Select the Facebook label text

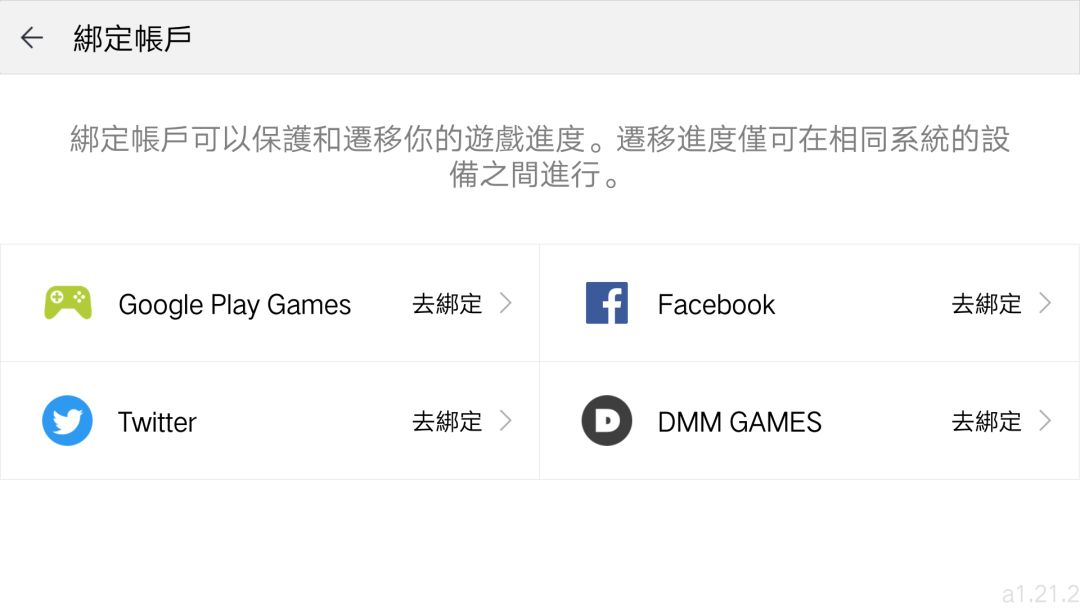pyautogui.click(x=716, y=304)
